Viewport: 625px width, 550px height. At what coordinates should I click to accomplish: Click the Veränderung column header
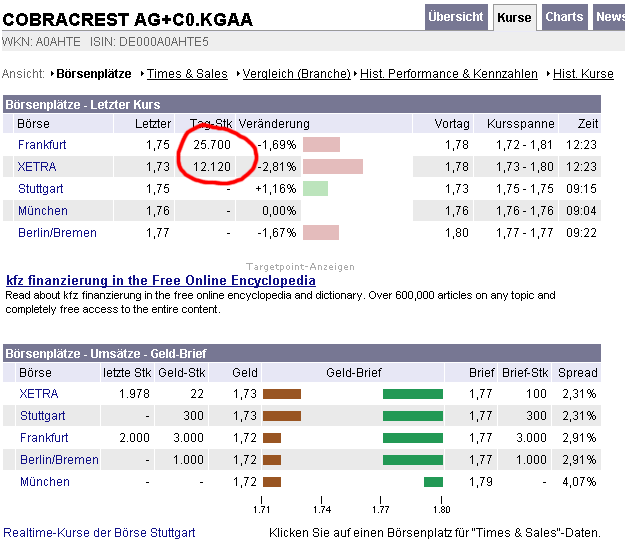tap(274, 124)
